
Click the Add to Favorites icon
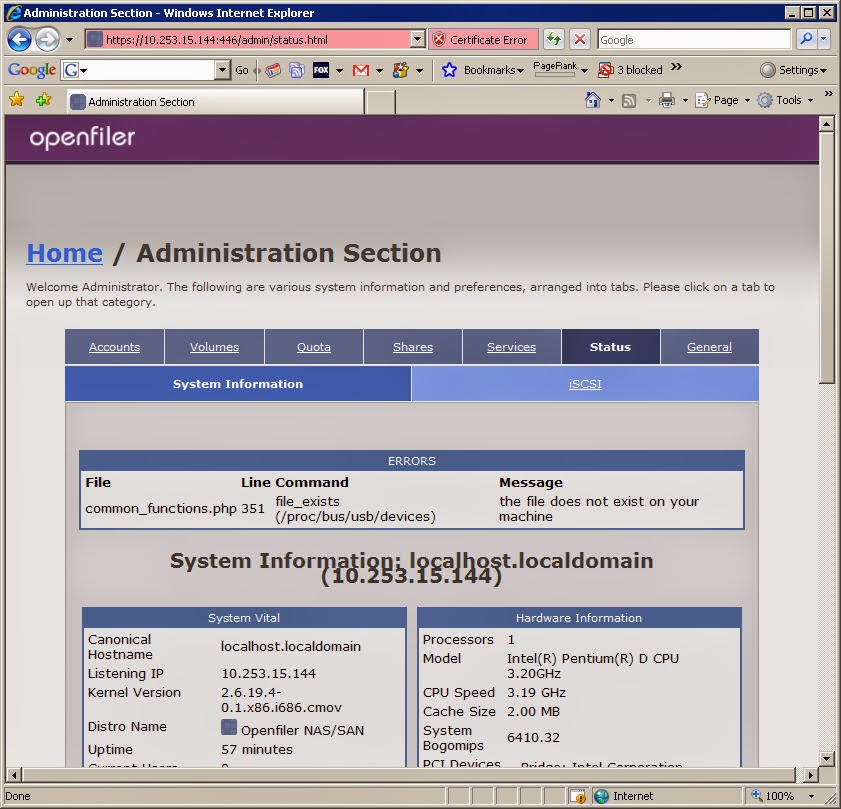point(43,99)
